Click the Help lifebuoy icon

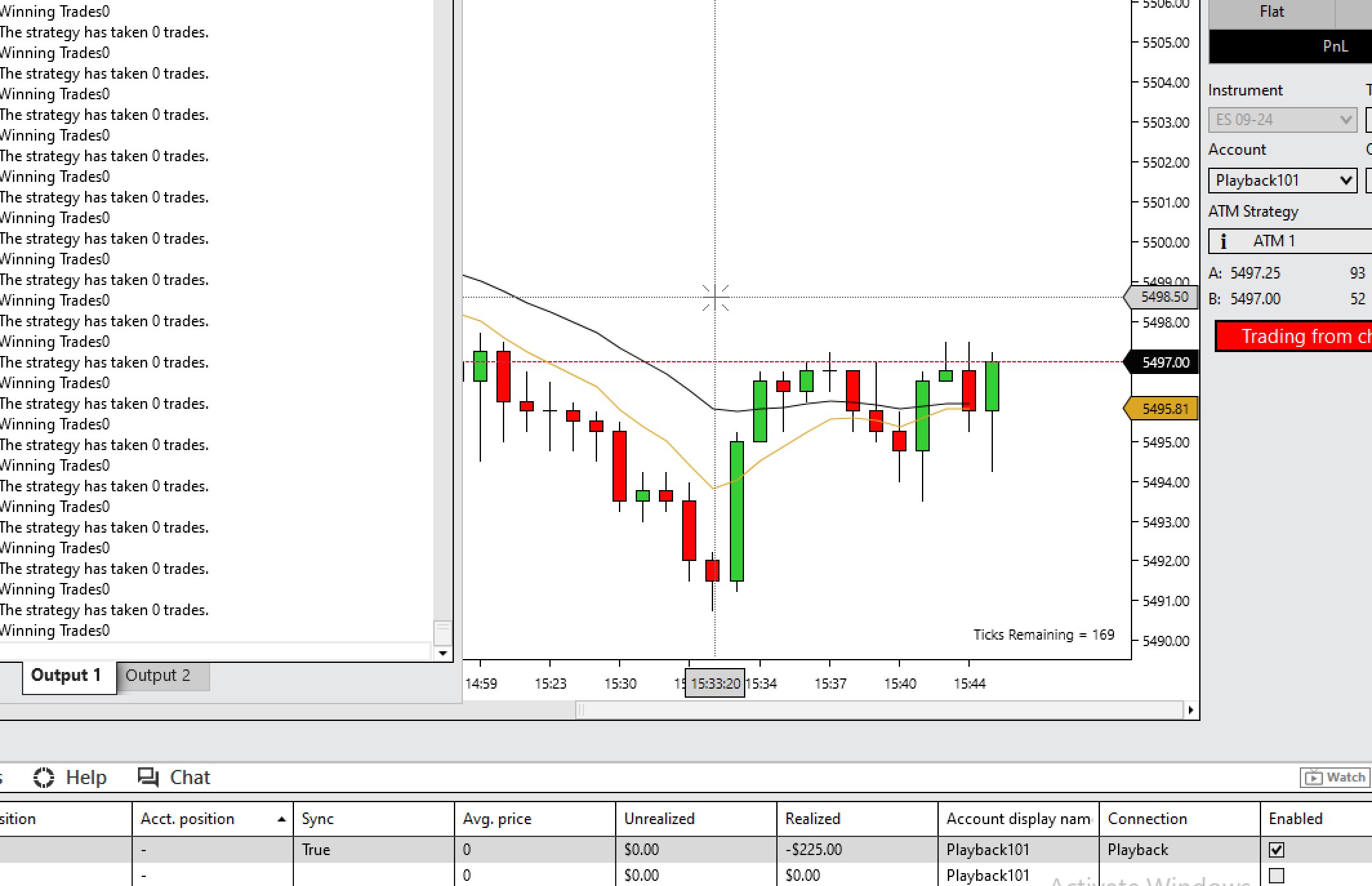pos(44,778)
